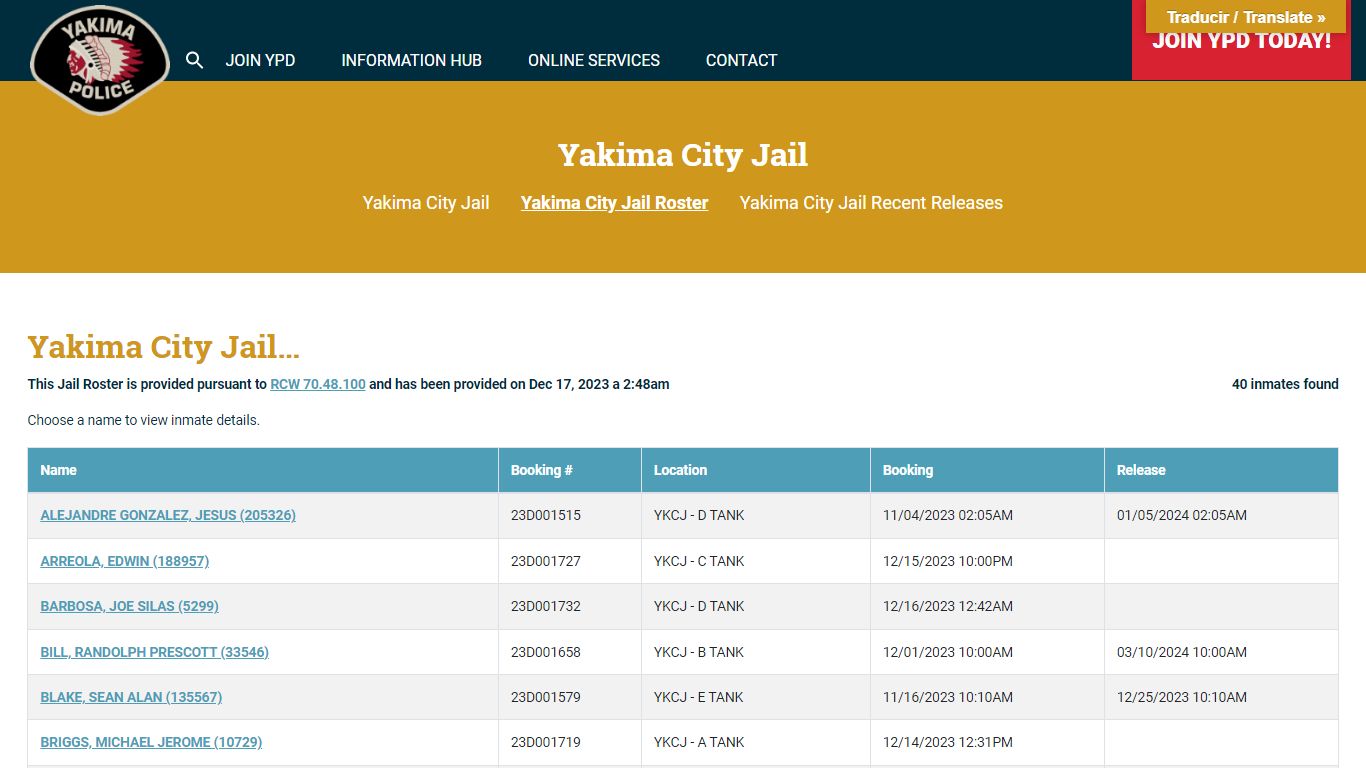View details for ALEJANDRE GONZALEZ, JESUS
This screenshot has height=768, width=1366.
point(168,516)
